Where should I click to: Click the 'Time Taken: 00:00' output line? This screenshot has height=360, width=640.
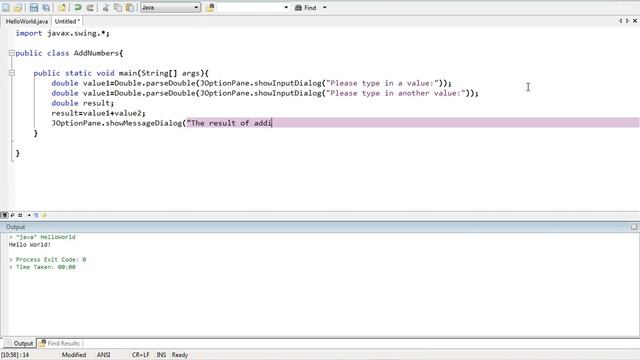[42, 267]
